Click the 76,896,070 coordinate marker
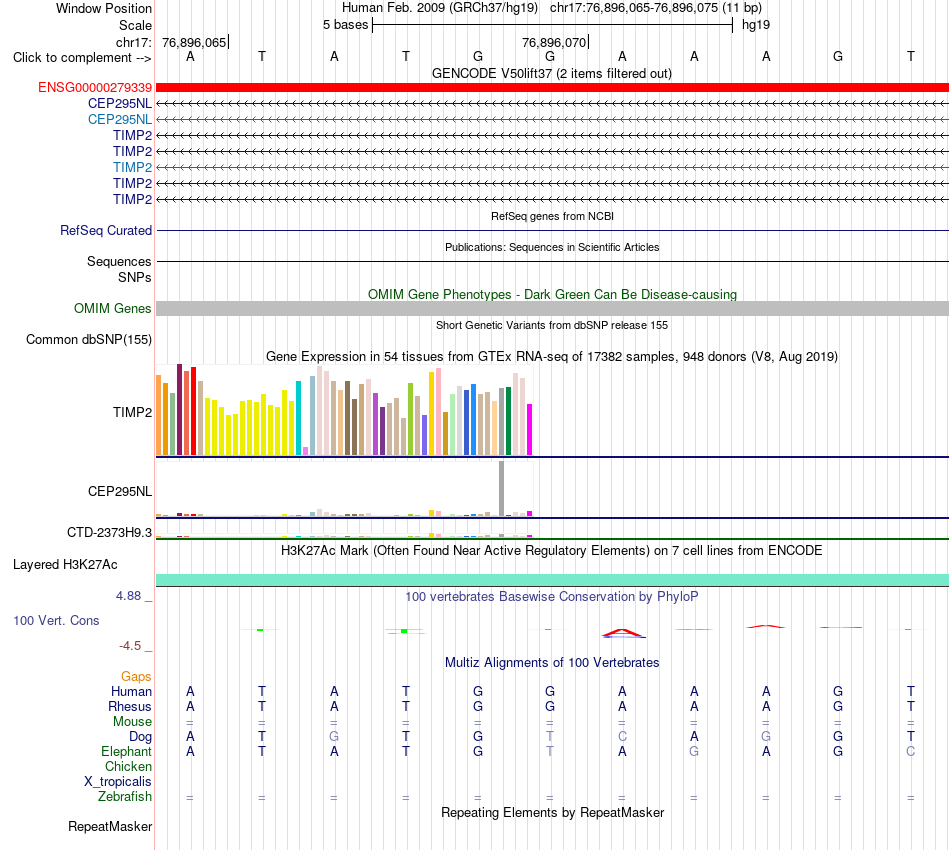This screenshot has height=850, width=950. click(554, 42)
